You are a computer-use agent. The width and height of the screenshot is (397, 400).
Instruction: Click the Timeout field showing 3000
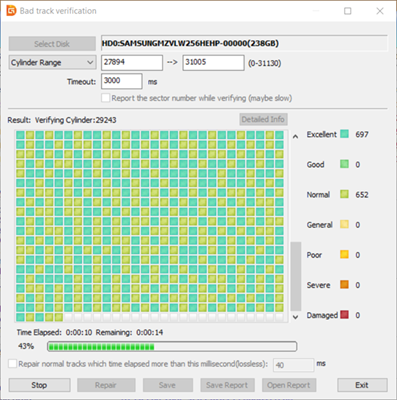122,81
